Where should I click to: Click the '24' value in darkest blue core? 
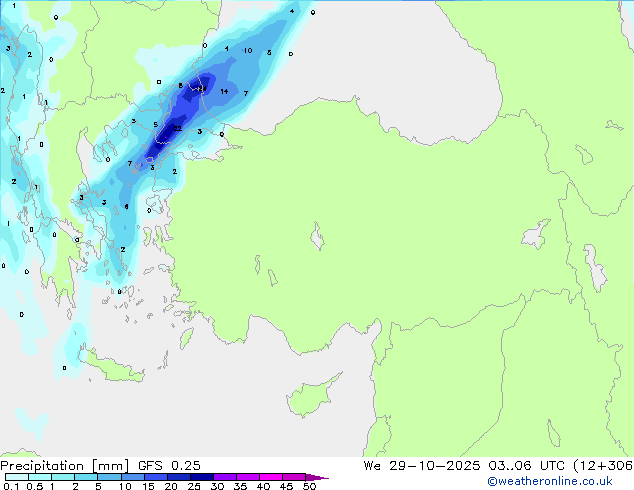(x=202, y=89)
